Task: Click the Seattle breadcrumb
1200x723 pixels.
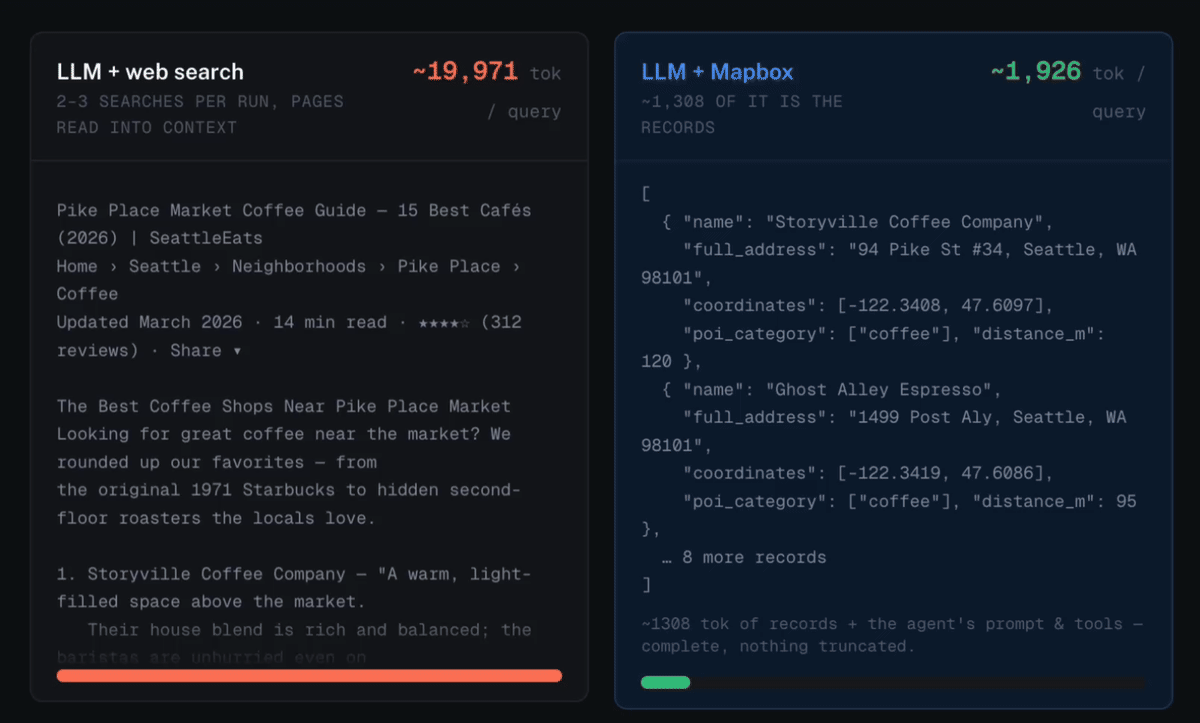Action: [165, 266]
